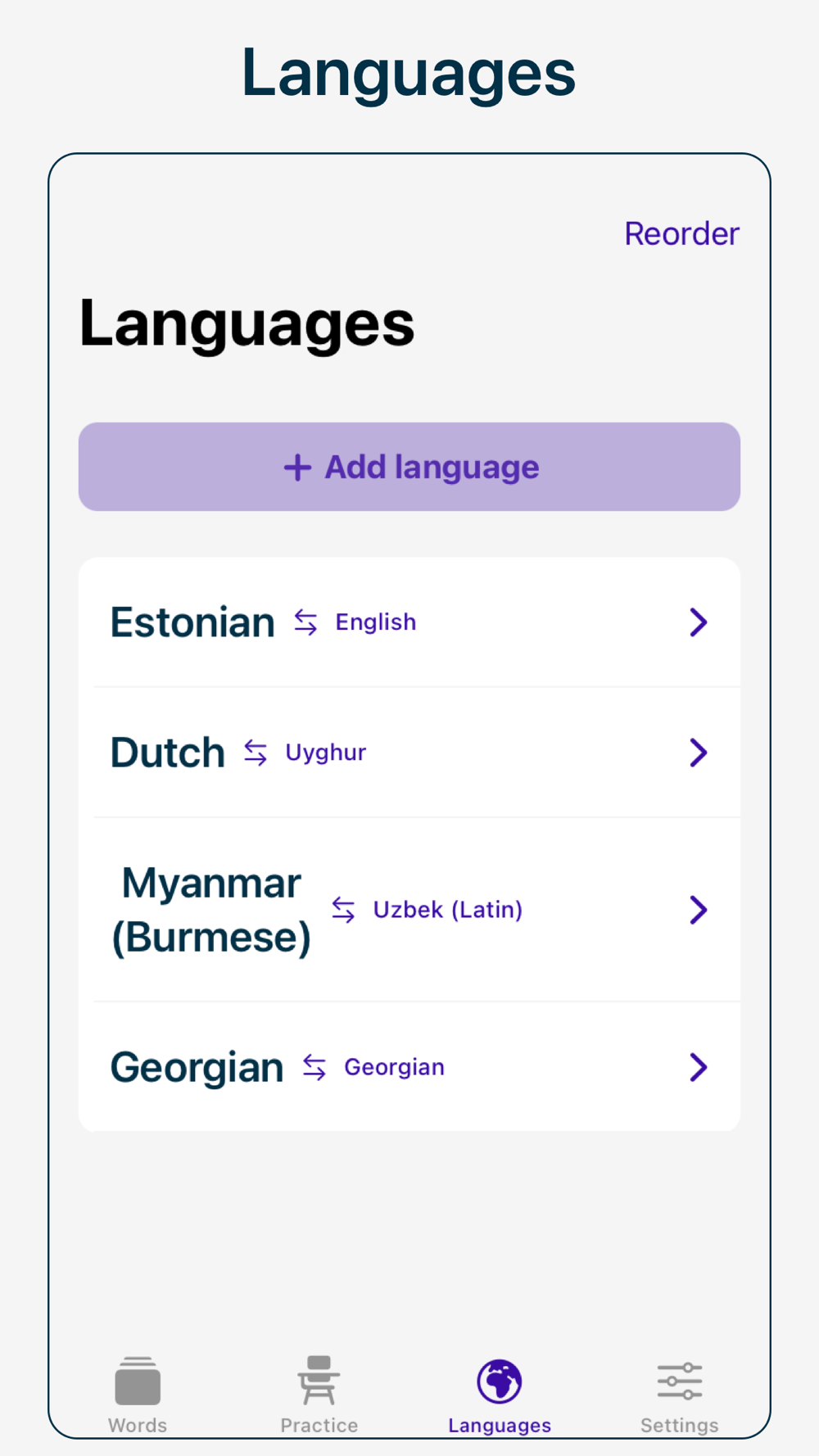Click the plus icon on Add language
Image resolution: width=819 pixels, height=1456 pixels.
(x=297, y=468)
